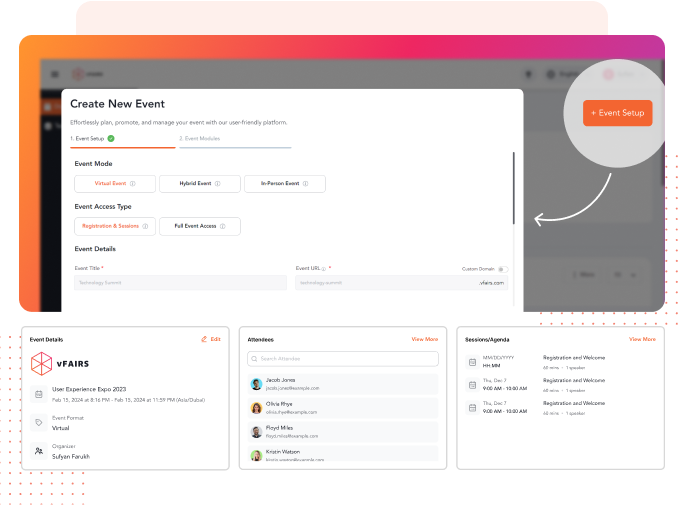
Task: Select the Hybrid Event mode
Action: [x=200, y=184]
